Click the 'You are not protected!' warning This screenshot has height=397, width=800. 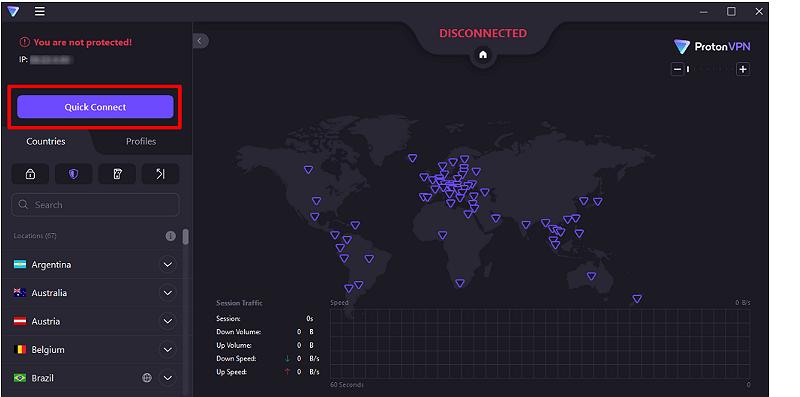pyautogui.click(x=76, y=42)
